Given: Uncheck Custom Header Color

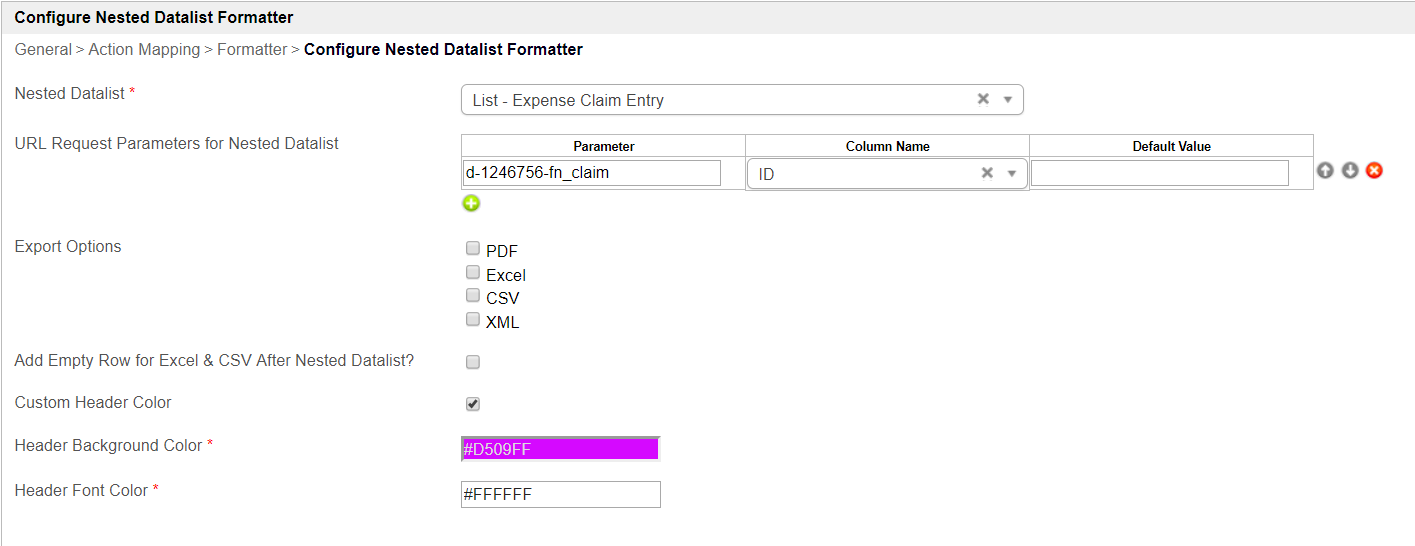Looking at the screenshot, I should point(473,404).
